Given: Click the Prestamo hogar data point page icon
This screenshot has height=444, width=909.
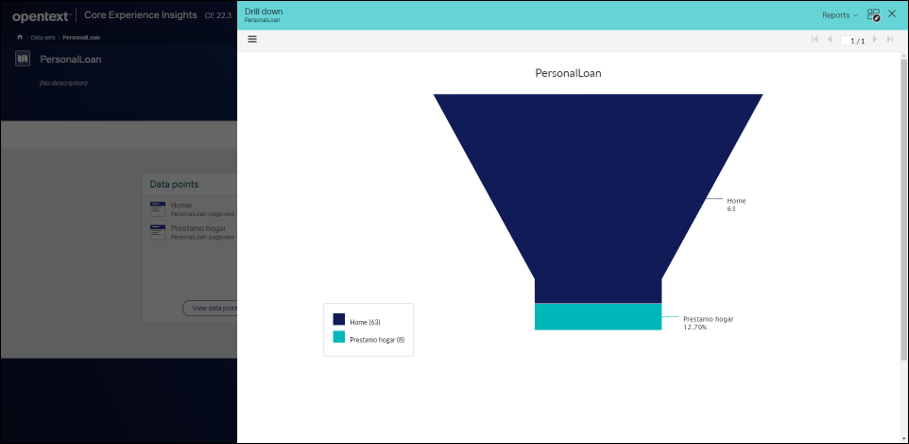Looking at the screenshot, I should 158,232.
